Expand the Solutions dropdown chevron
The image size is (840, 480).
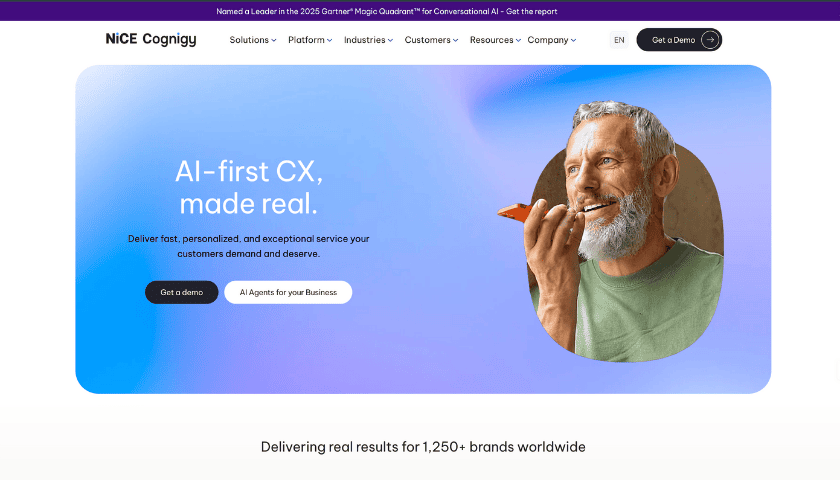pyautogui.click(x=274, y=40)
